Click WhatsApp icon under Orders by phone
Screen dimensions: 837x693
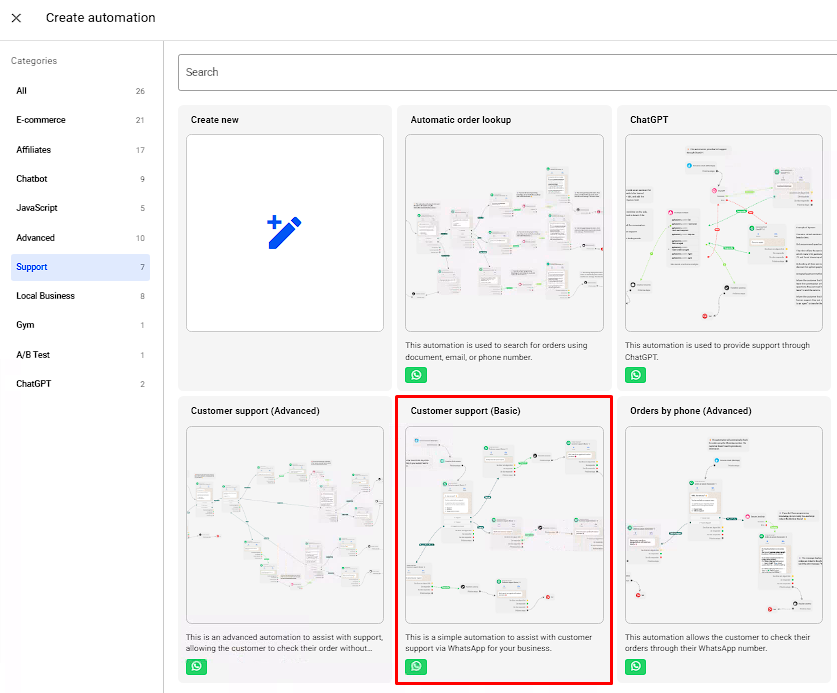(x=636, y=666)
